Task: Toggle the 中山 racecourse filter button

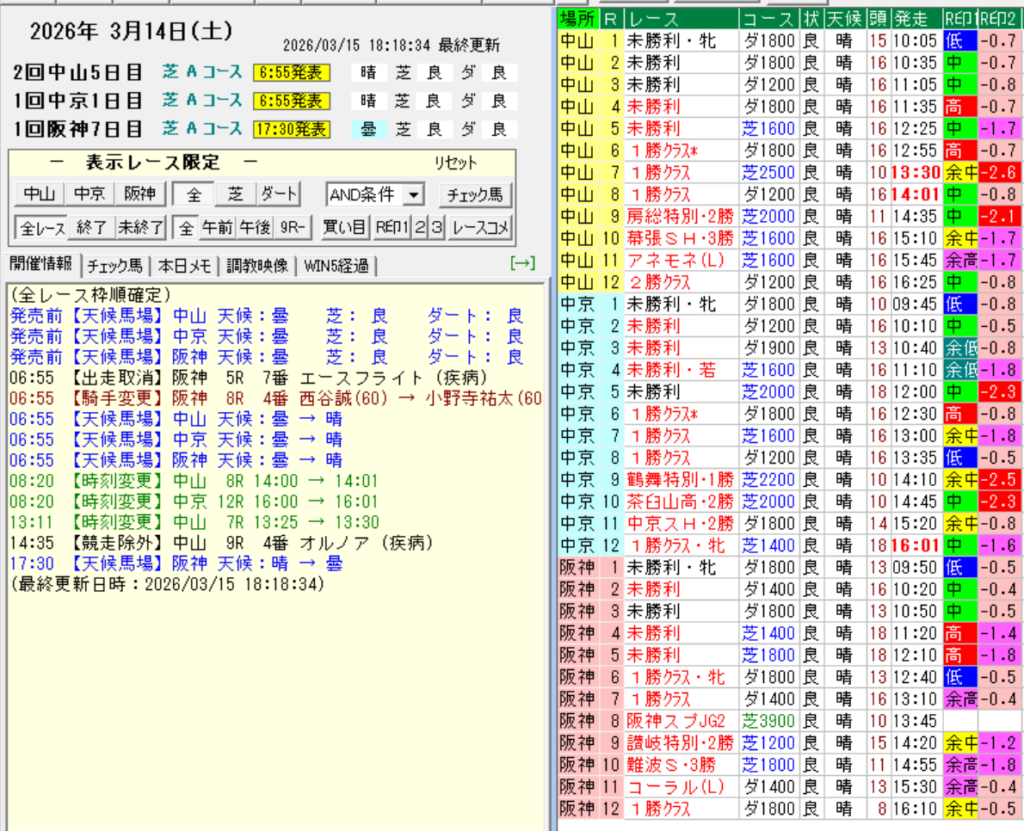Action: click(40, 194)
